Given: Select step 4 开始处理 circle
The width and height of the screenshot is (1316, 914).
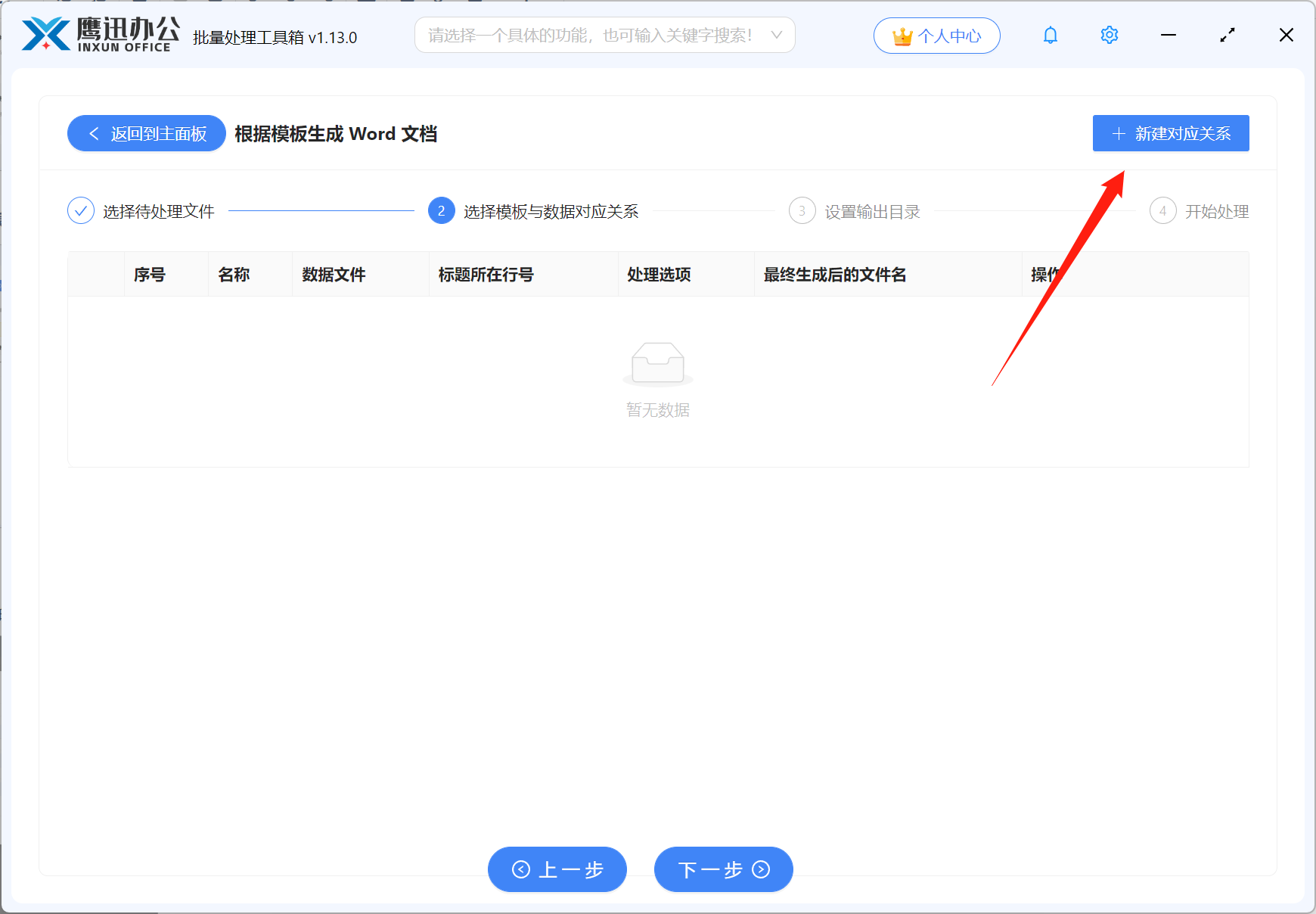Looking at the screenshot, I should pos(1162,210).
